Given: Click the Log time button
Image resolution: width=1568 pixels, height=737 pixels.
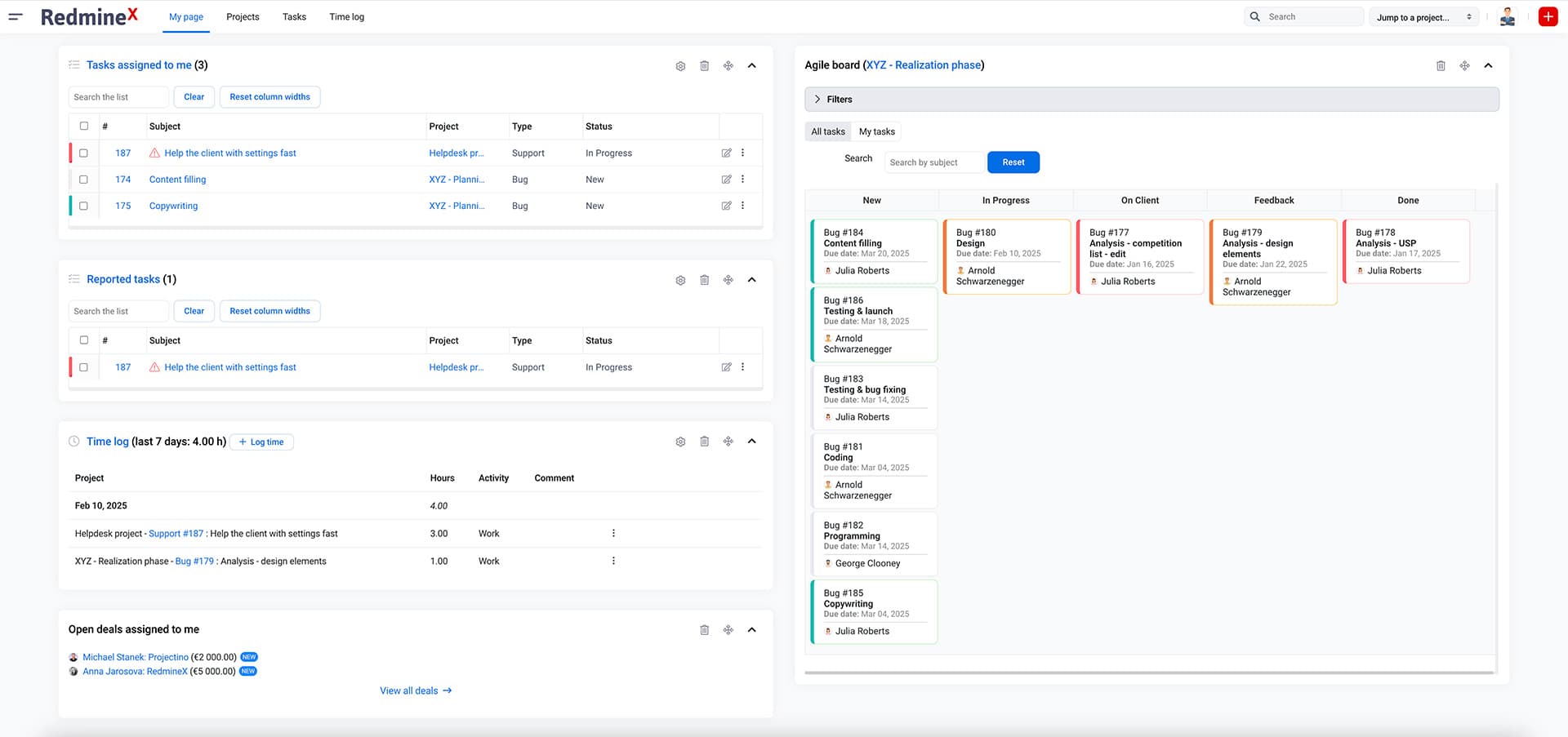Looking at the screenshot, I should pos(261,442).
